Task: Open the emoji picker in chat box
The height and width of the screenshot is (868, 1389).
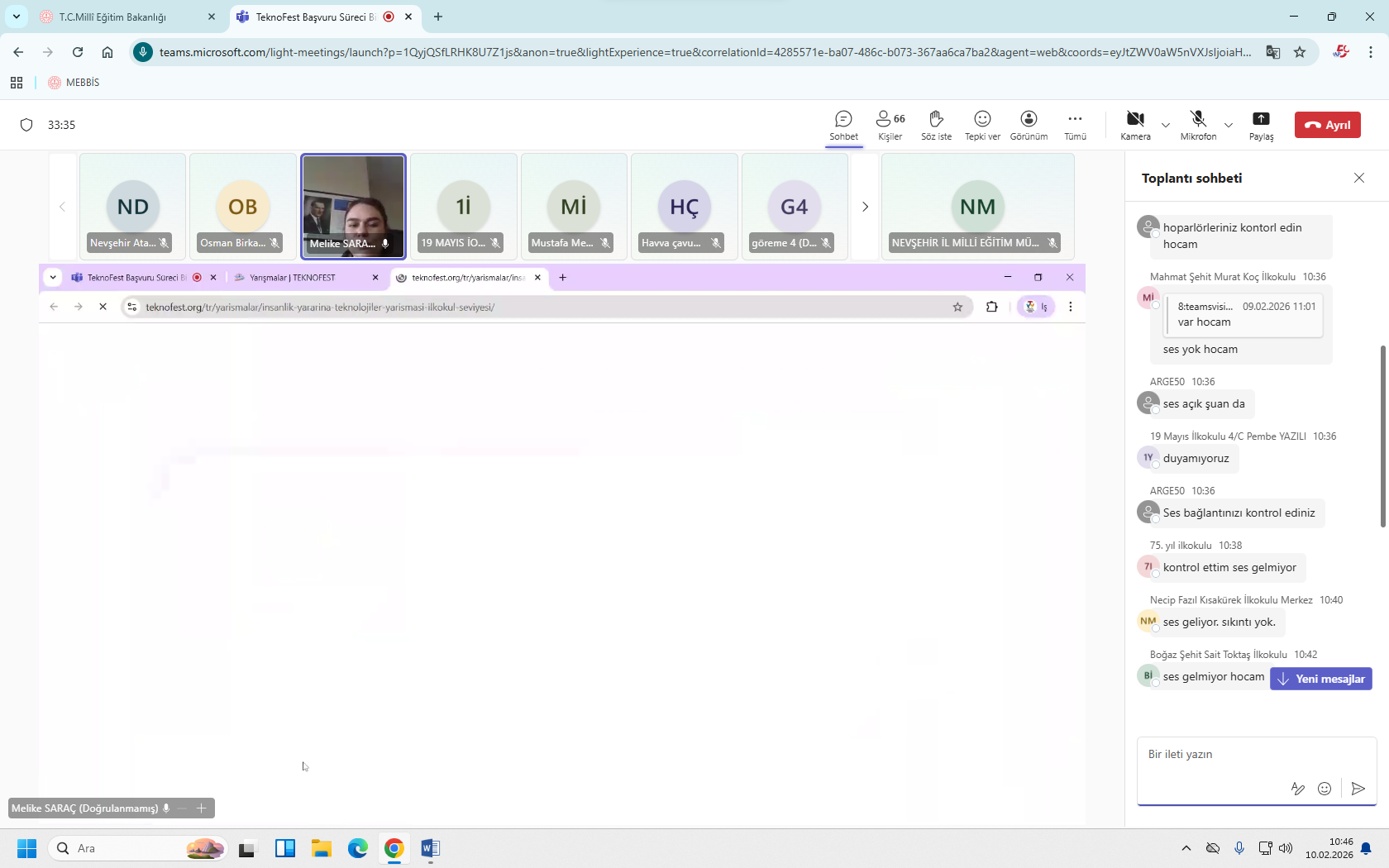Action: click(x=1325, y=789)
